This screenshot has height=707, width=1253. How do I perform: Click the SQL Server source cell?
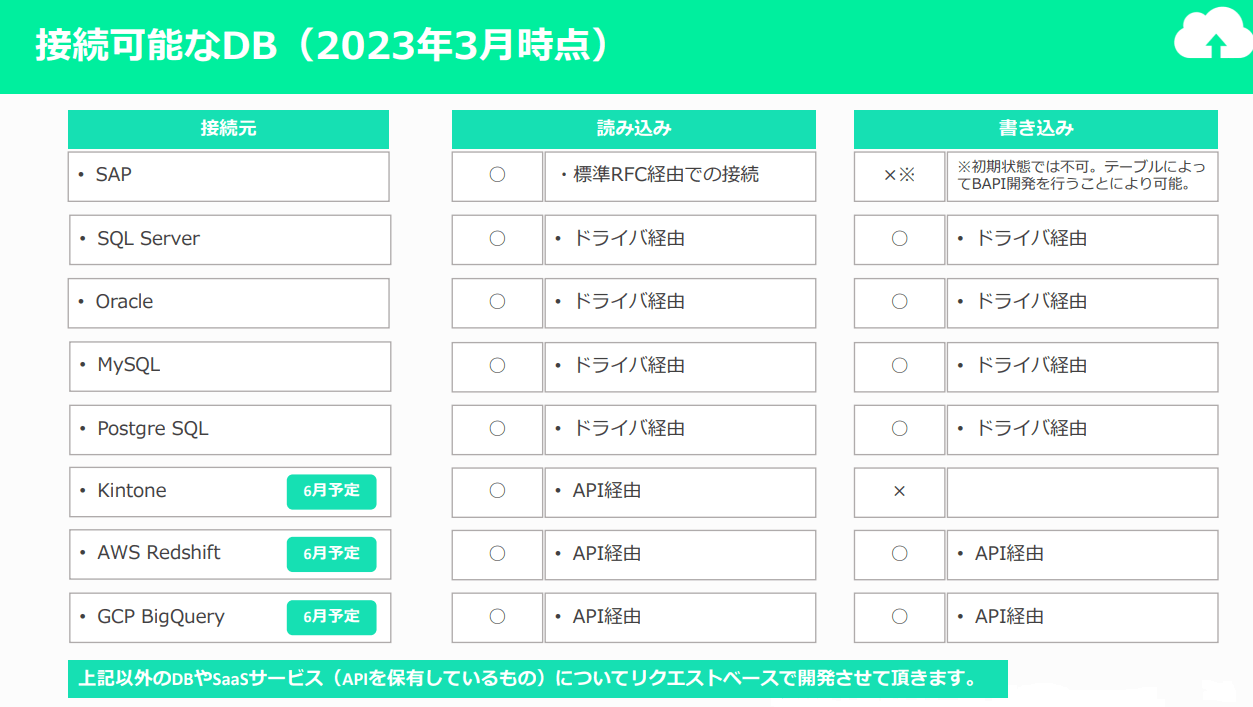pos(229,239)
